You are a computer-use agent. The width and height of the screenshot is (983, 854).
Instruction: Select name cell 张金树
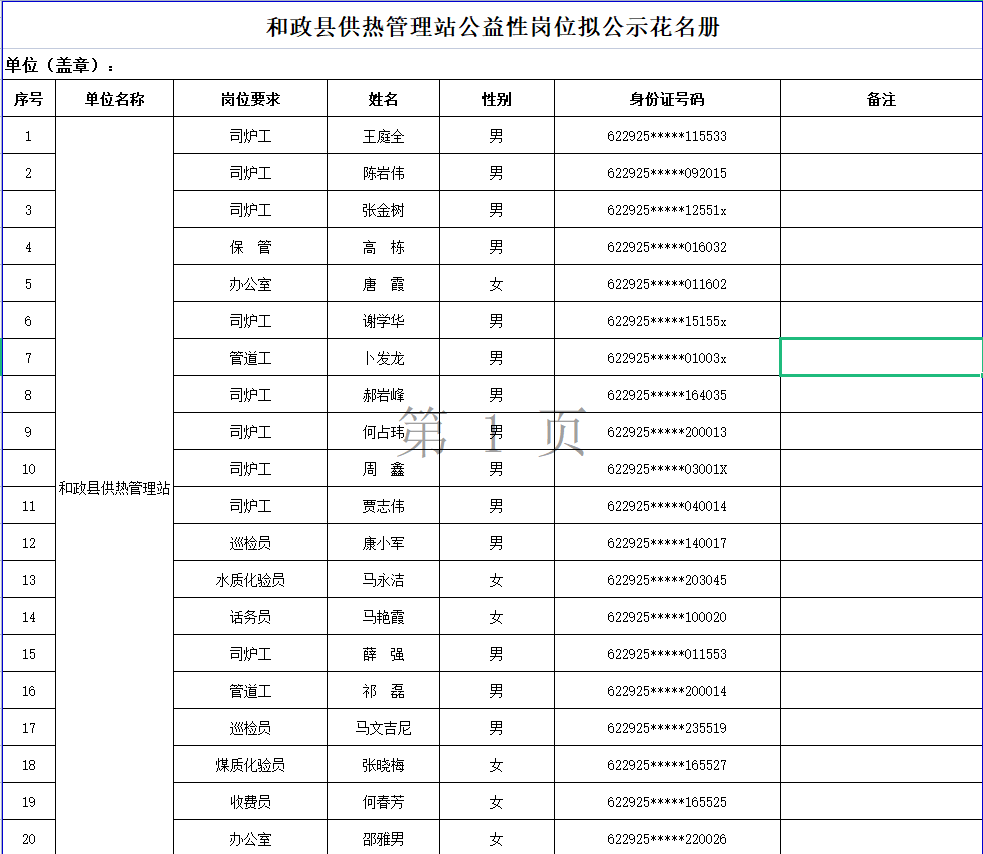(383, 209)
